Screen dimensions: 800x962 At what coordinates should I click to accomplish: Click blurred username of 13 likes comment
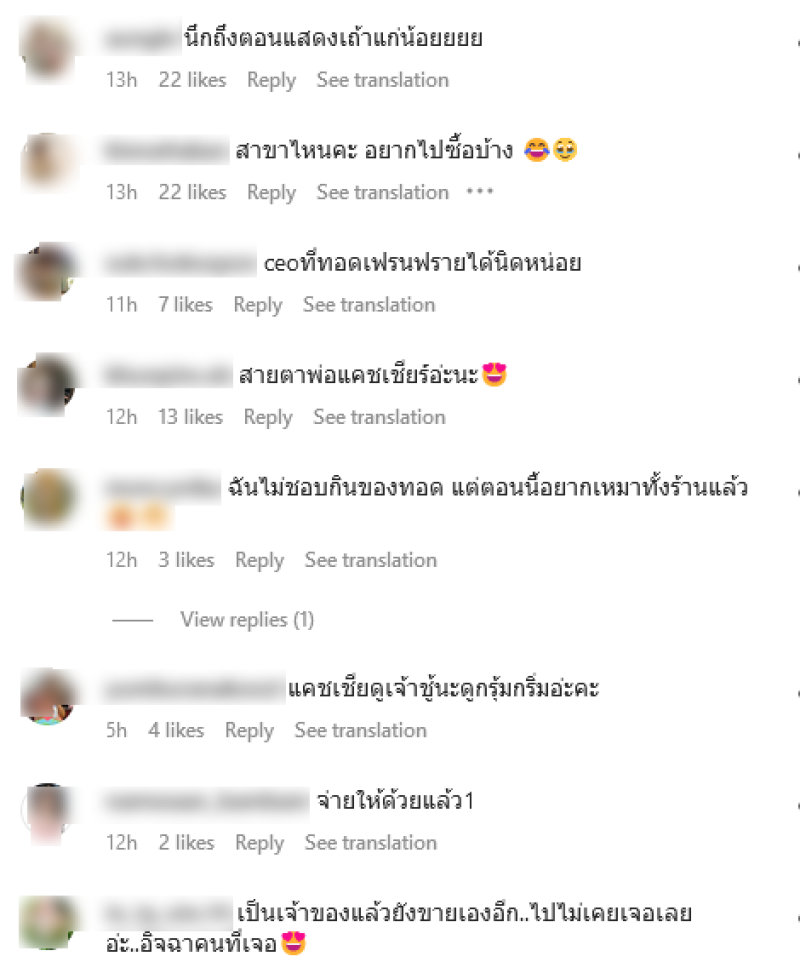(x=167, y=375)
